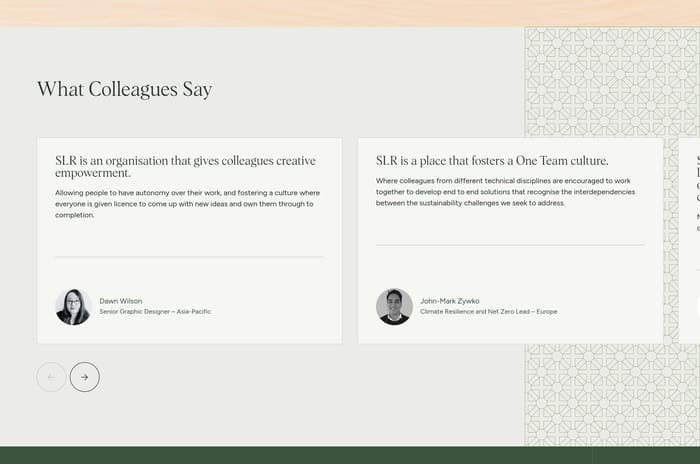Image resolution: width=700 pixels, height=464 pixels.
Task: Click Dawn Wilson's profile photo
Action: click(73, 307)
